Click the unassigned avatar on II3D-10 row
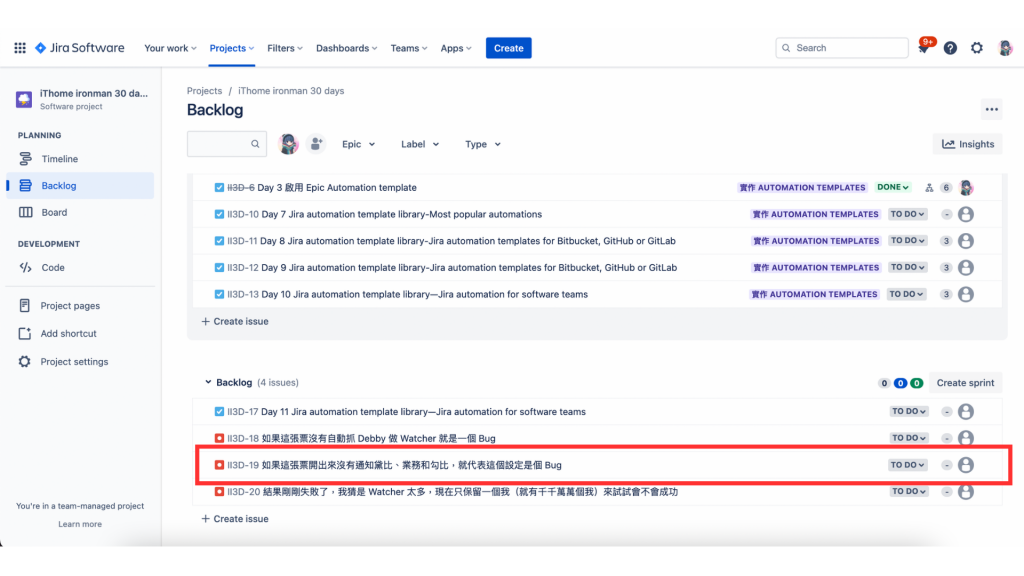The image size is (1024, 576). pos(966,214)
